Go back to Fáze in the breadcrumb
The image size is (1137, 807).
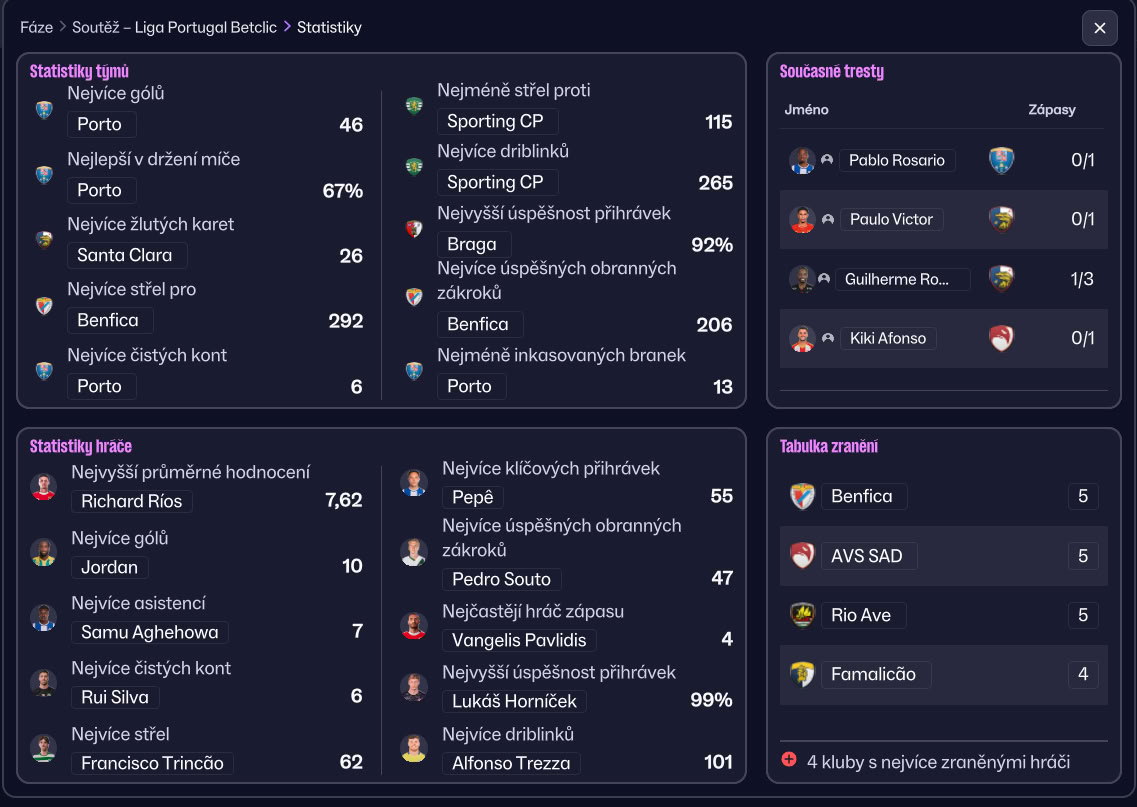36,28
